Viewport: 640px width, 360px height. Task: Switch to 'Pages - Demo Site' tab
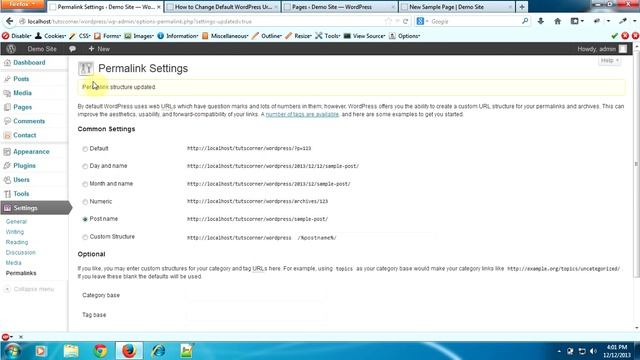pos(339,7)
